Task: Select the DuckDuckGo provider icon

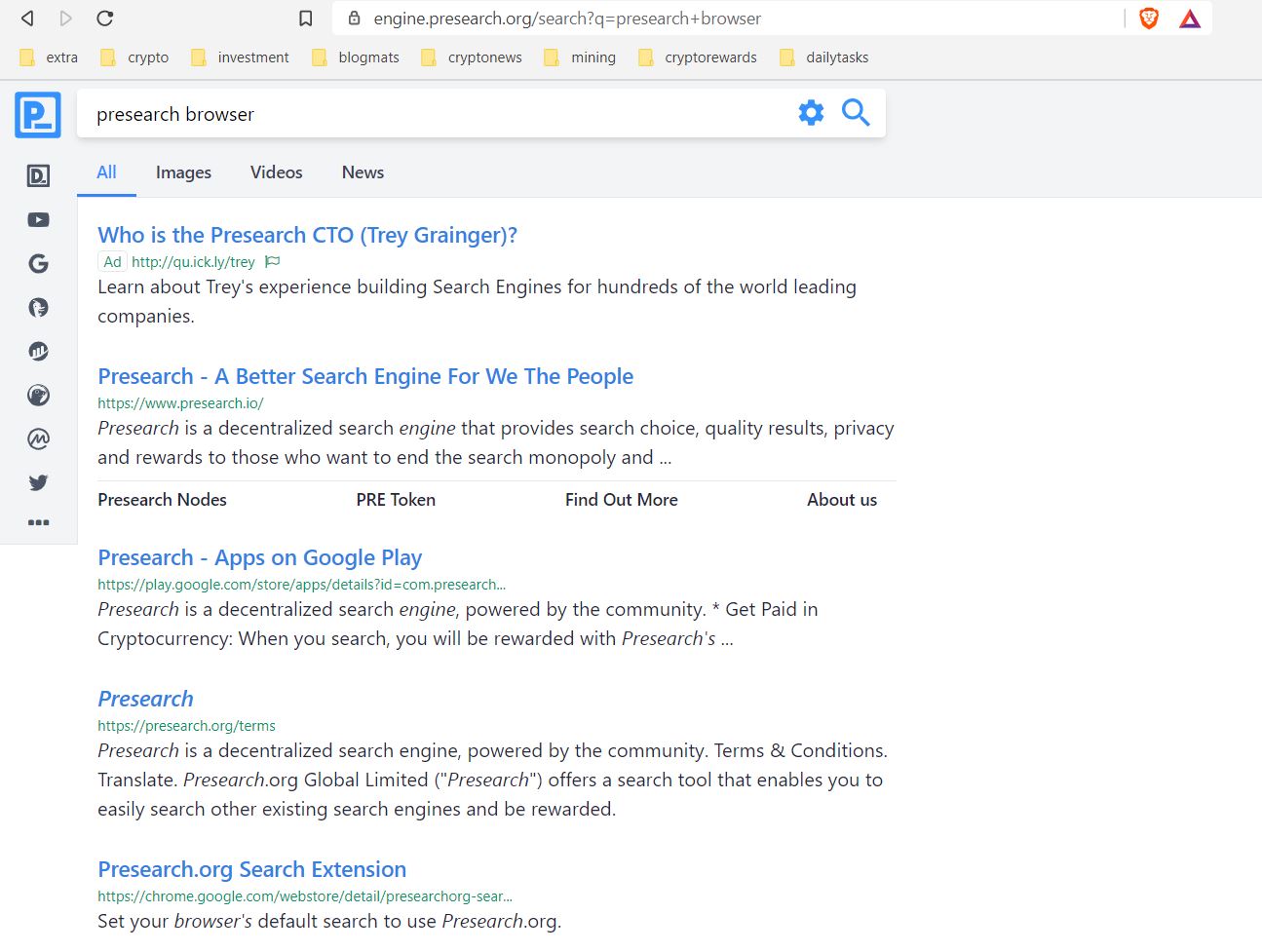Action: 38,308
